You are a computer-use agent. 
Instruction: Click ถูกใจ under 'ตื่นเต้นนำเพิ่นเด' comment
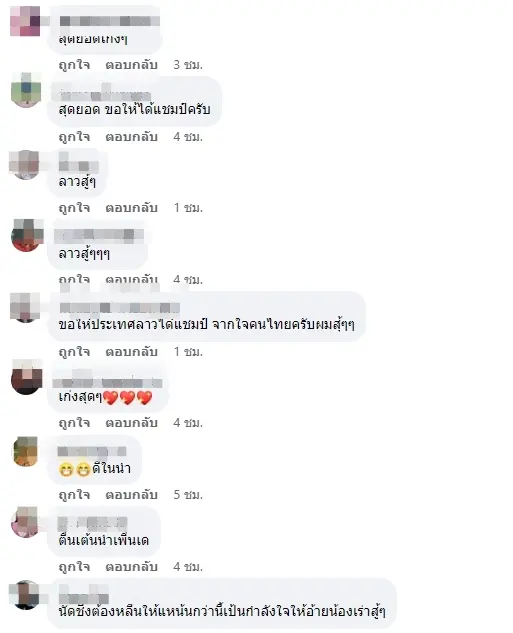click(x=74, y=566)
